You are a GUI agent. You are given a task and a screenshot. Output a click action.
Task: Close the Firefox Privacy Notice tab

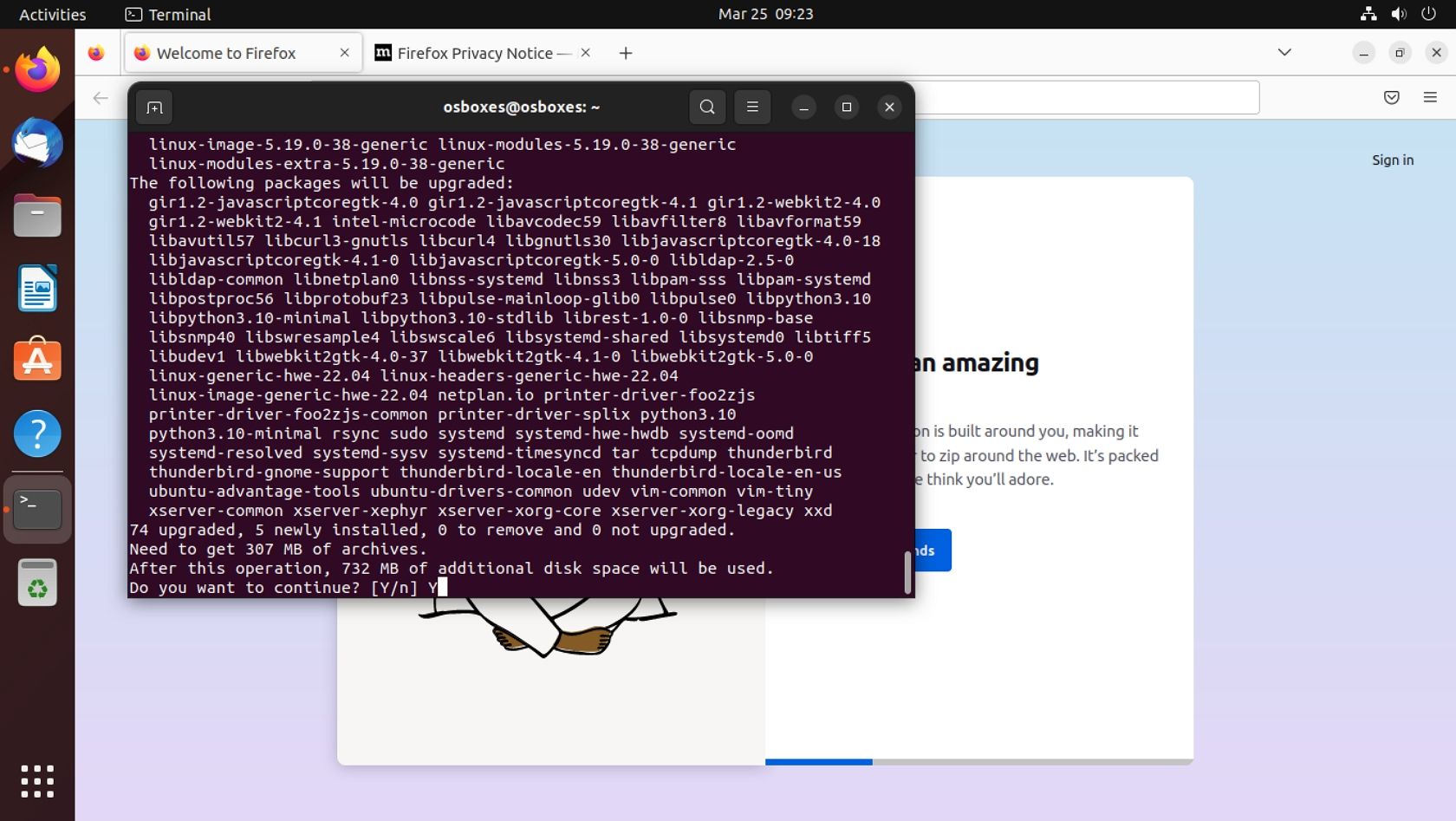pos(586,53)
